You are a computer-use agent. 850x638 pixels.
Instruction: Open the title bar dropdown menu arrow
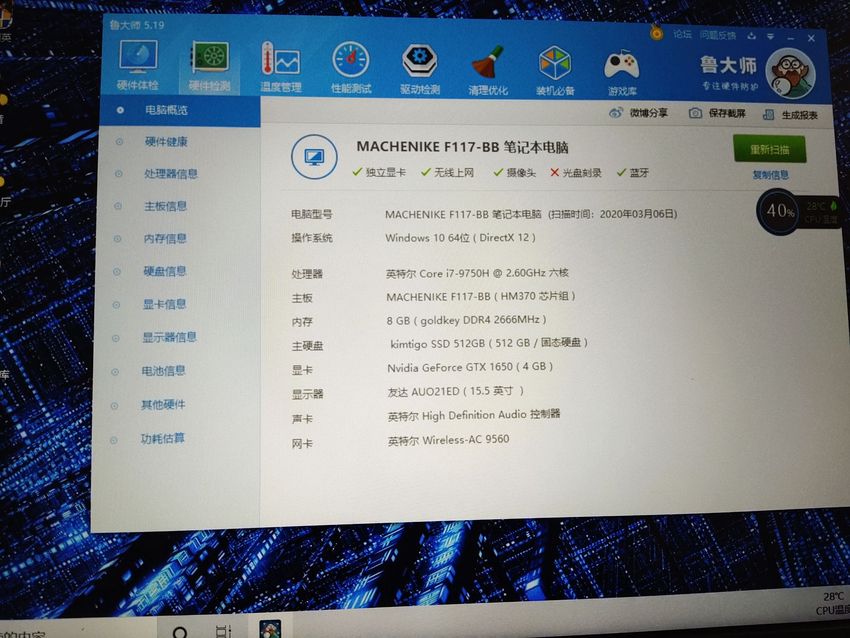coord(770,36)
